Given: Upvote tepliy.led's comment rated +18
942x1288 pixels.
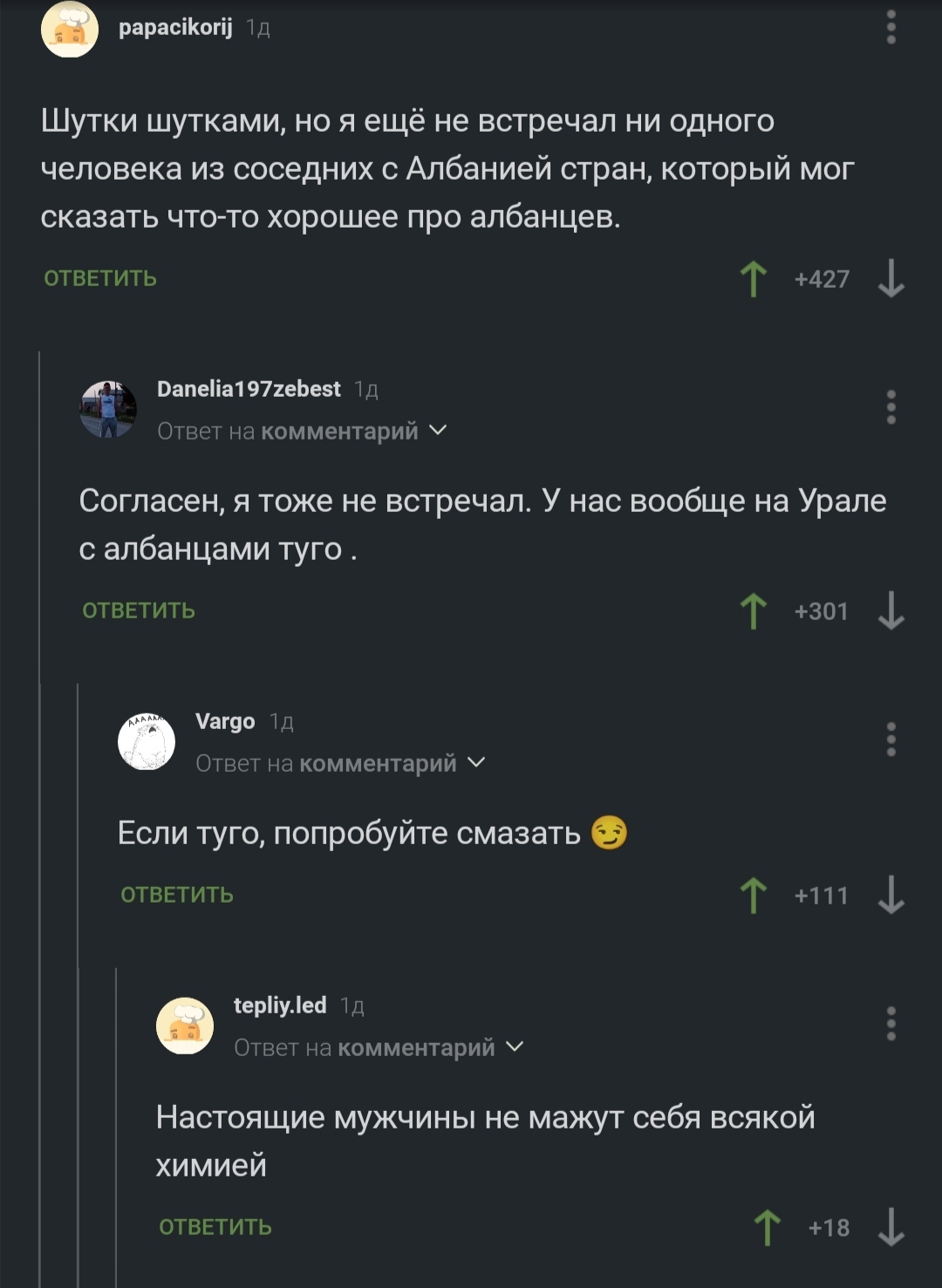Looking at the screenshot, I should pos(768,1228).
